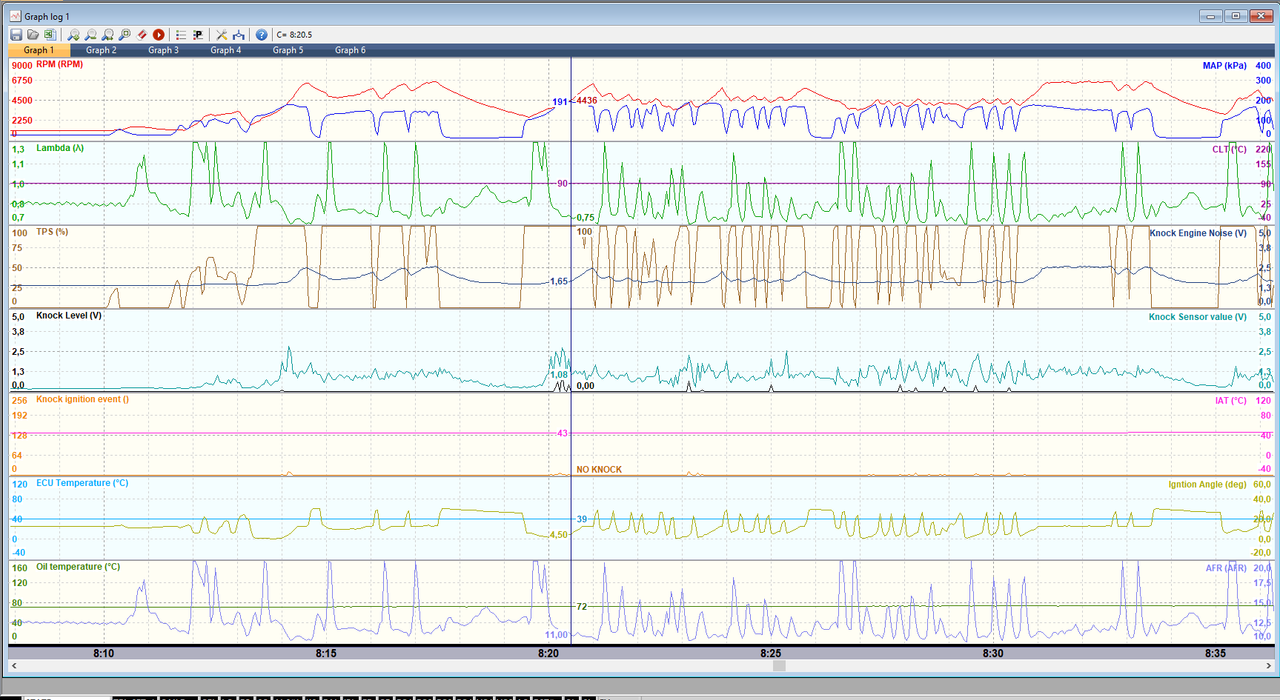1280x700 pixels.
Task: Start logging with red record icon
Action: pos(158,34)
